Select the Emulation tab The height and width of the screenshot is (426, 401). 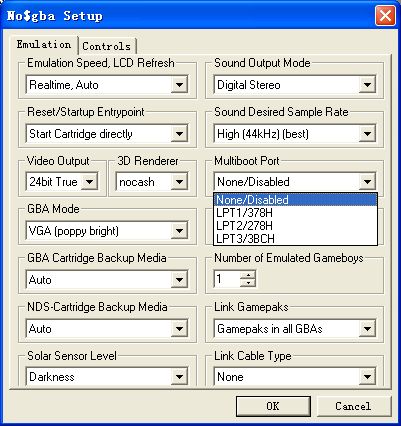44,45
